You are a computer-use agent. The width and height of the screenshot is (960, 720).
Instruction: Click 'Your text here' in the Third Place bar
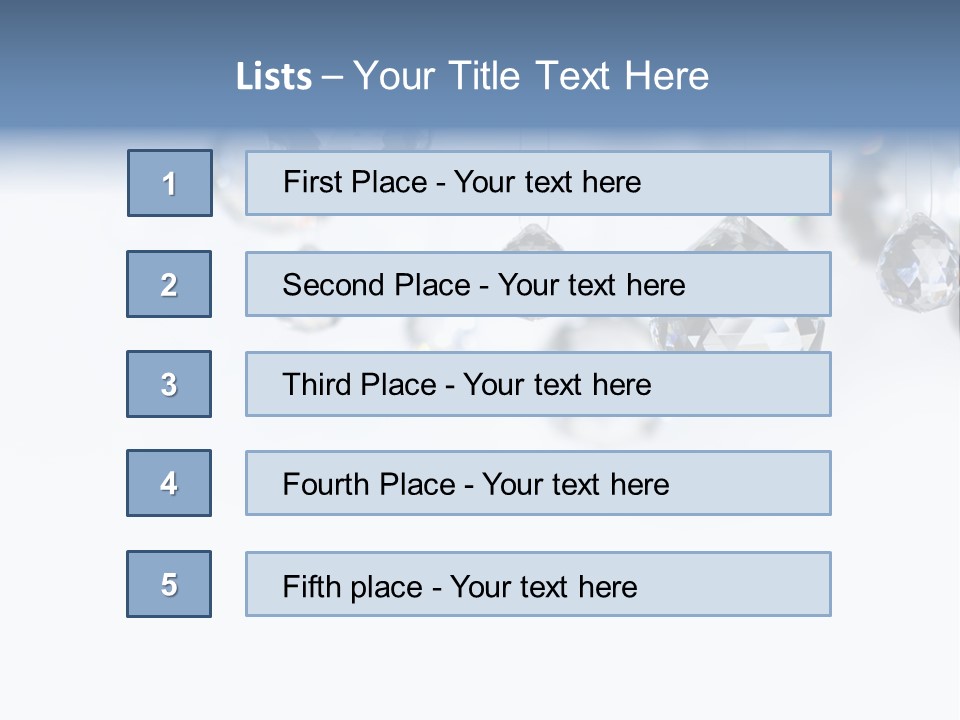click(557, 384)
